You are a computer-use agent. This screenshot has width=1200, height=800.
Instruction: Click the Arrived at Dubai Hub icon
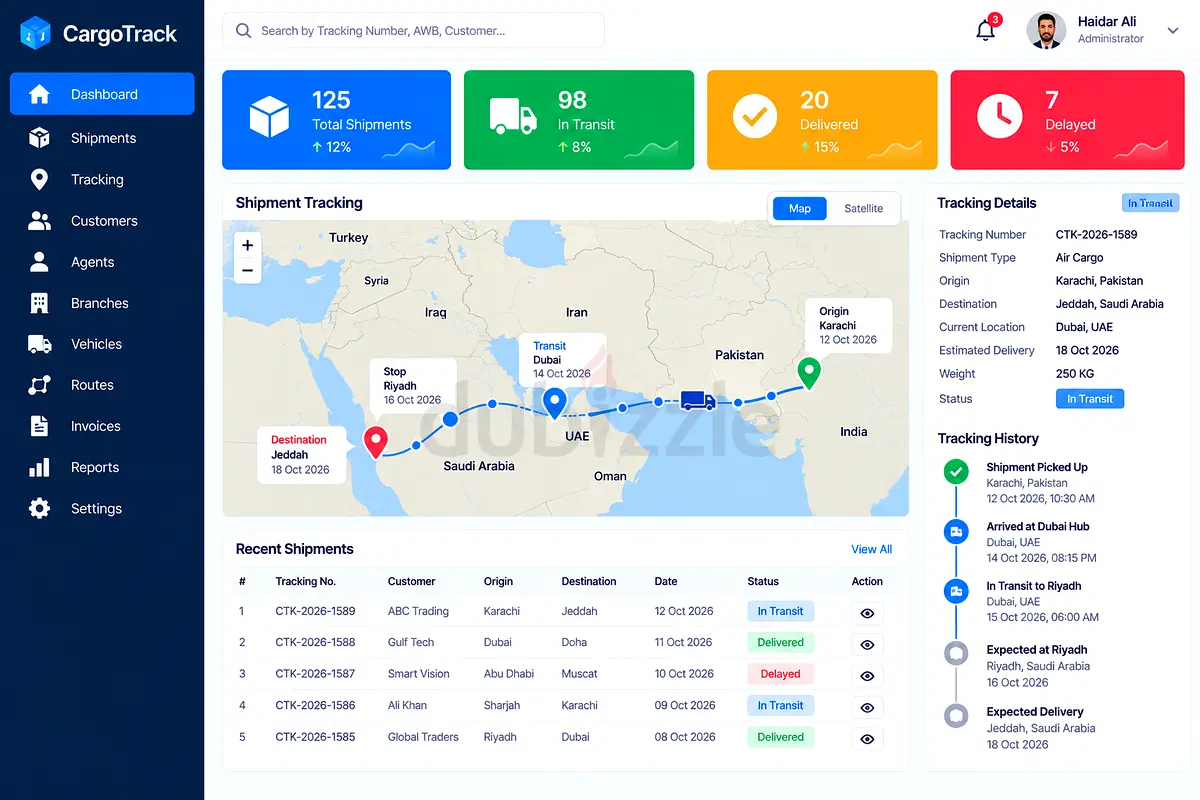(x=957, y=532)
